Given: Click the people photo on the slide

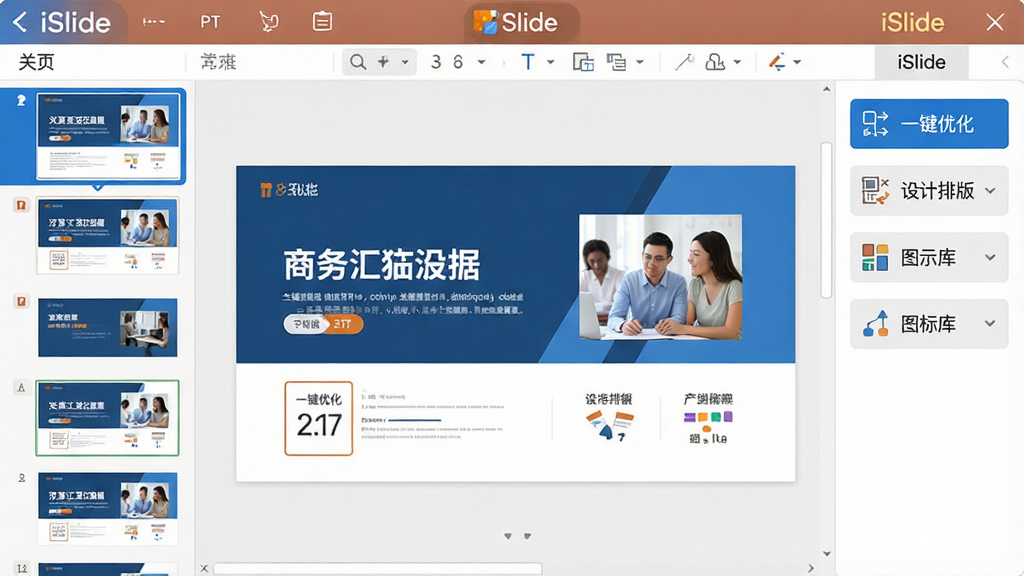Looking at the screenshot, I should (660, 277).
